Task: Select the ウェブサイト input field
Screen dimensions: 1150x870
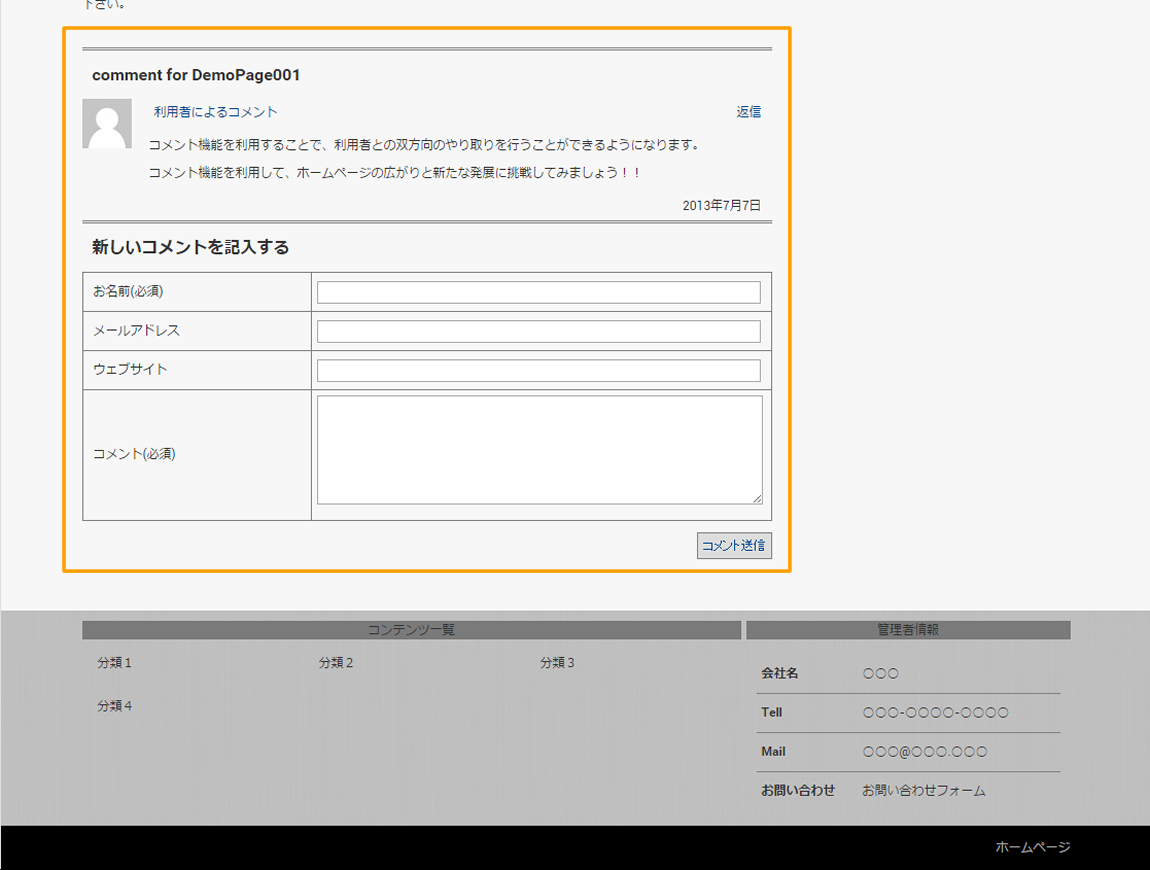Action: 538,370
